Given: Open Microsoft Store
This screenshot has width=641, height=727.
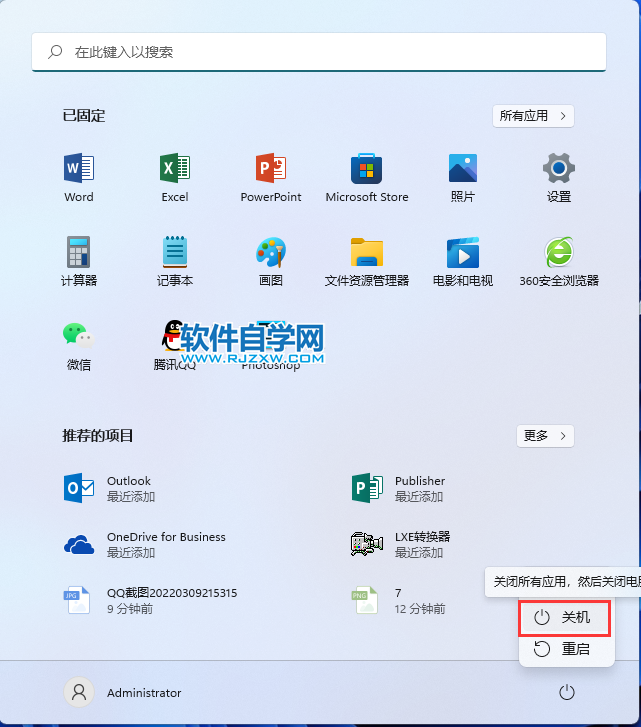Looking at the screenshot, I should coord(367,178).
